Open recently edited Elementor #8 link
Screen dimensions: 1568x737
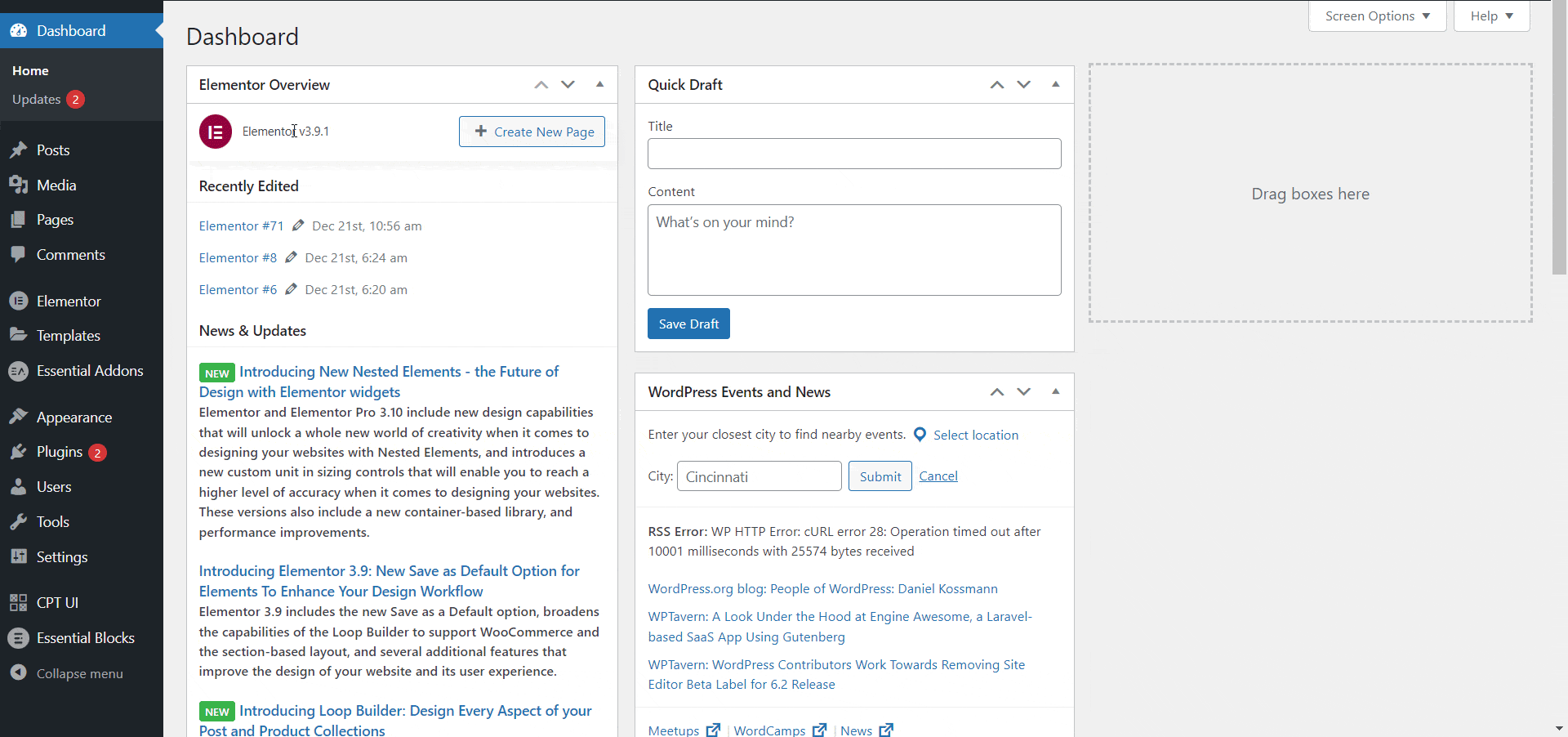tap(238, 258)
